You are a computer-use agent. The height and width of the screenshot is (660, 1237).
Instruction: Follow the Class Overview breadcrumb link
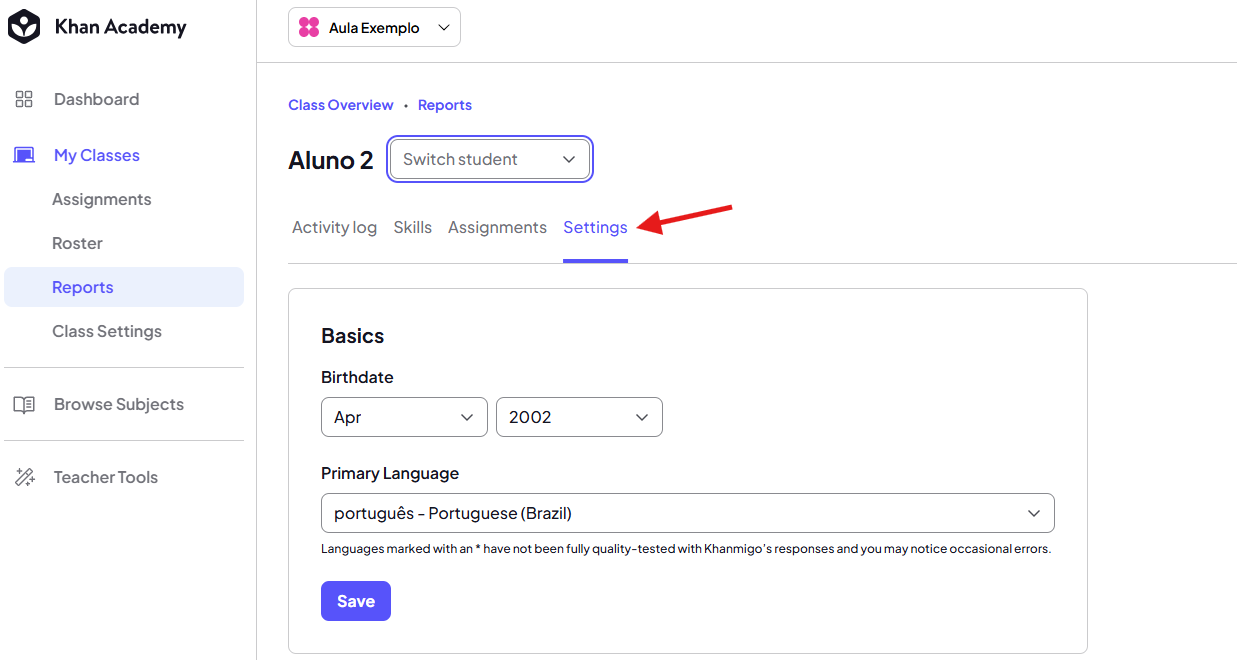tap(341, 105)
